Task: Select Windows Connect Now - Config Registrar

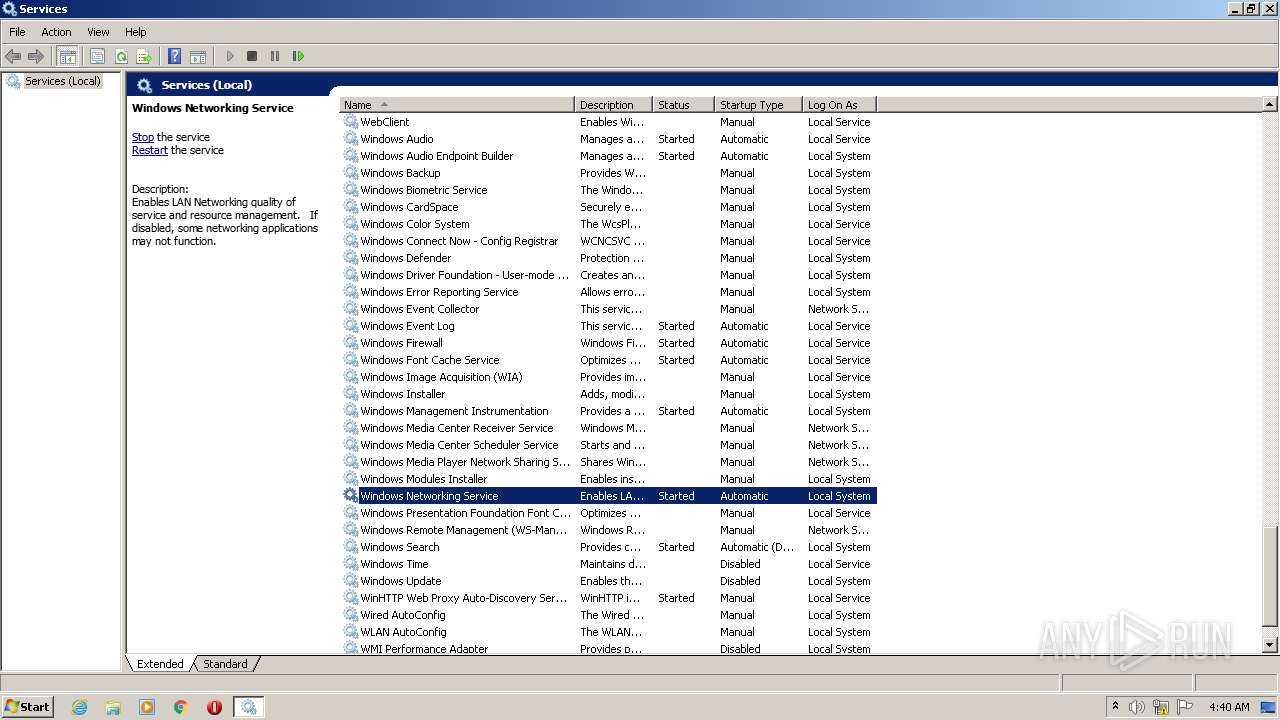Action: click(x=608, y=241)
